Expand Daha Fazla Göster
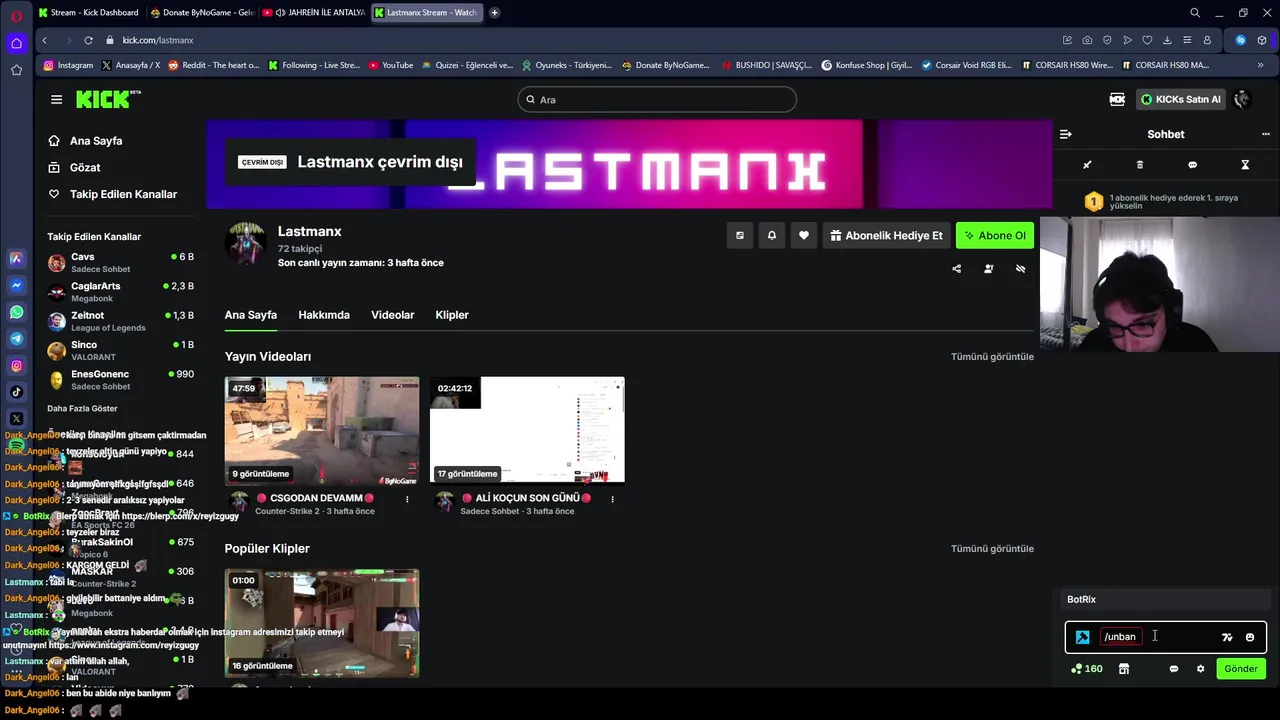Screen dimensions: 1280x720 82,408
